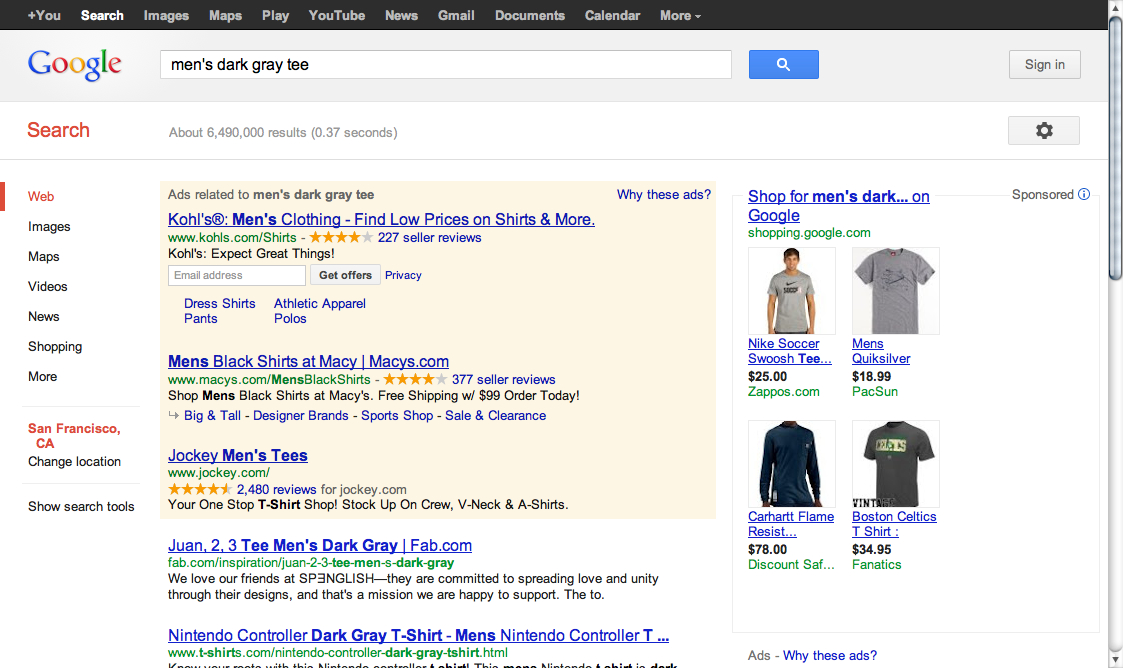Open Dress Shirts sitelink
The width and height of the screenshot is (1123, 668).
pyautogui.click(x=219, y=304)
